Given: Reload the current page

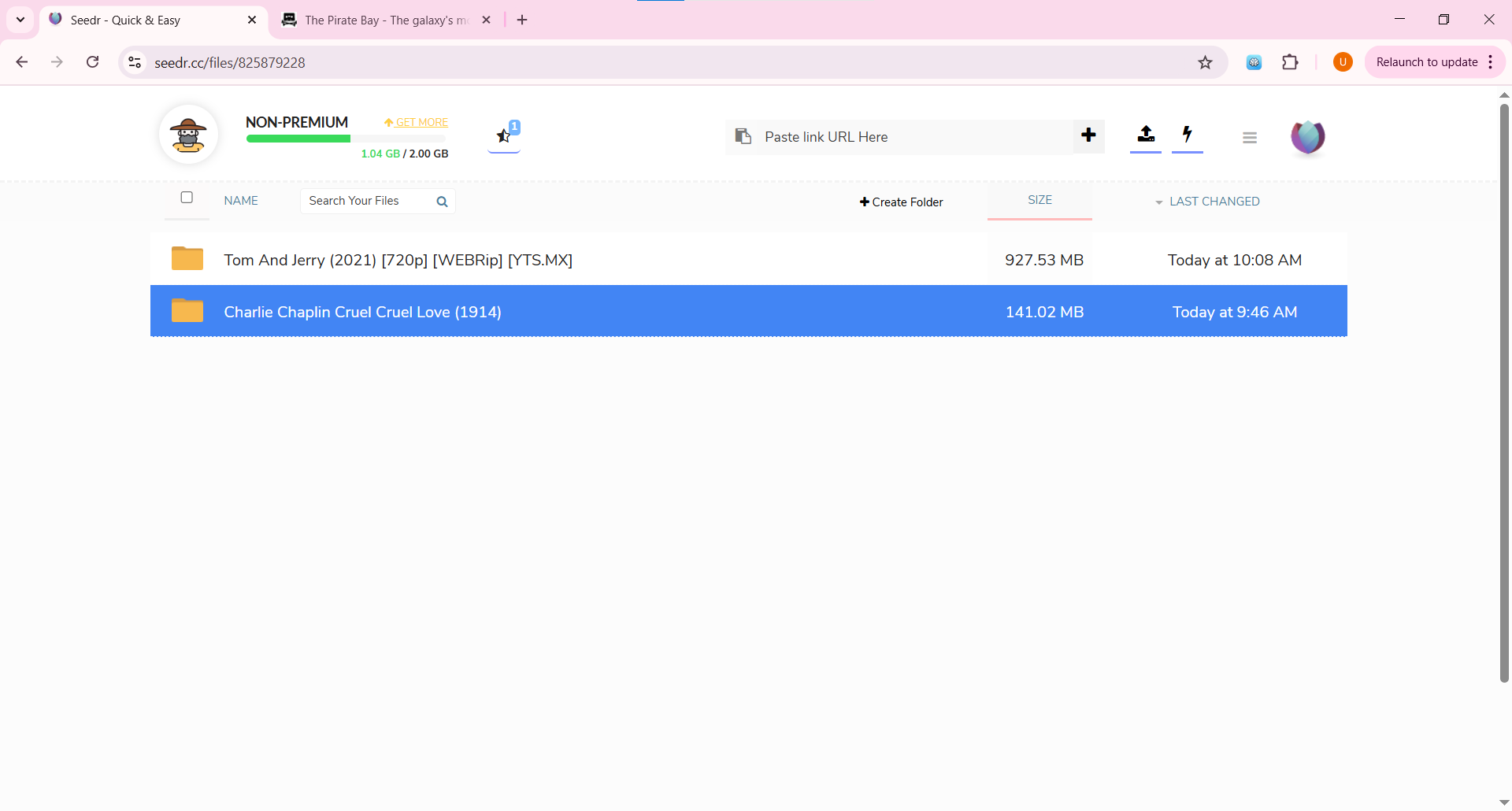Looking at the screenshot, I should pyautogui.click(x=93, y=62).
